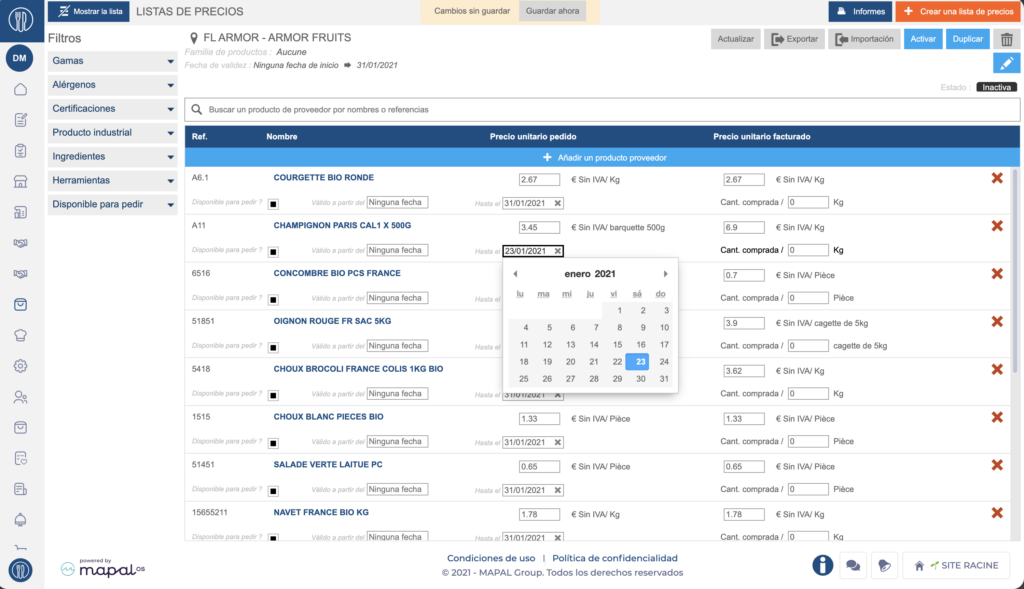The height and width of the screenshot is (589, 1024).
Task: Delete the list with trash icon
Action: pyautogui.click(x=1006, y=39)
